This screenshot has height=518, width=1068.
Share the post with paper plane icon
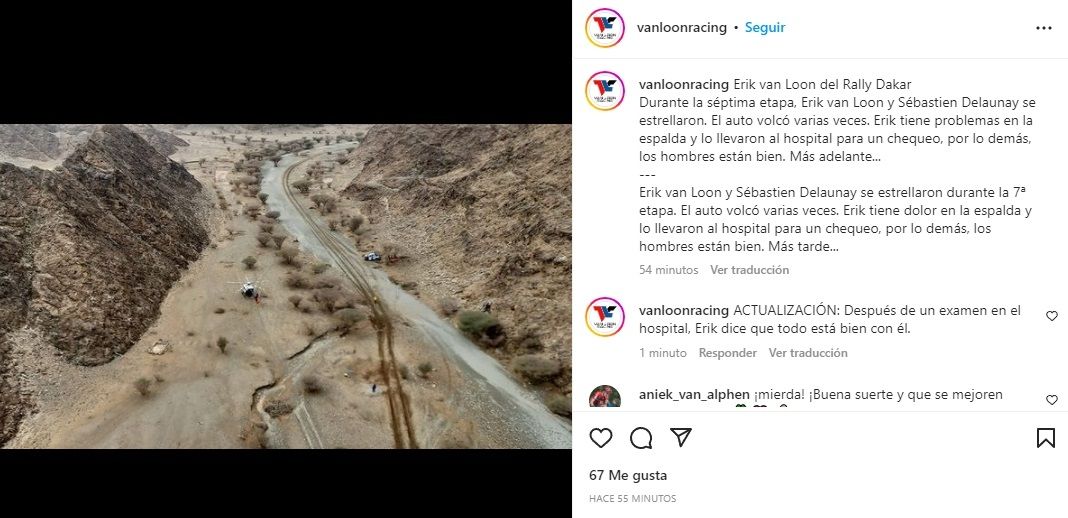click(681, 438)
